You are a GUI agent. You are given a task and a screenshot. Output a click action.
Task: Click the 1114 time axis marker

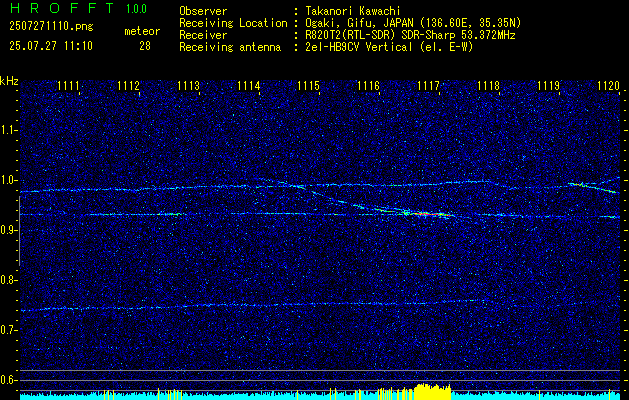248,85
